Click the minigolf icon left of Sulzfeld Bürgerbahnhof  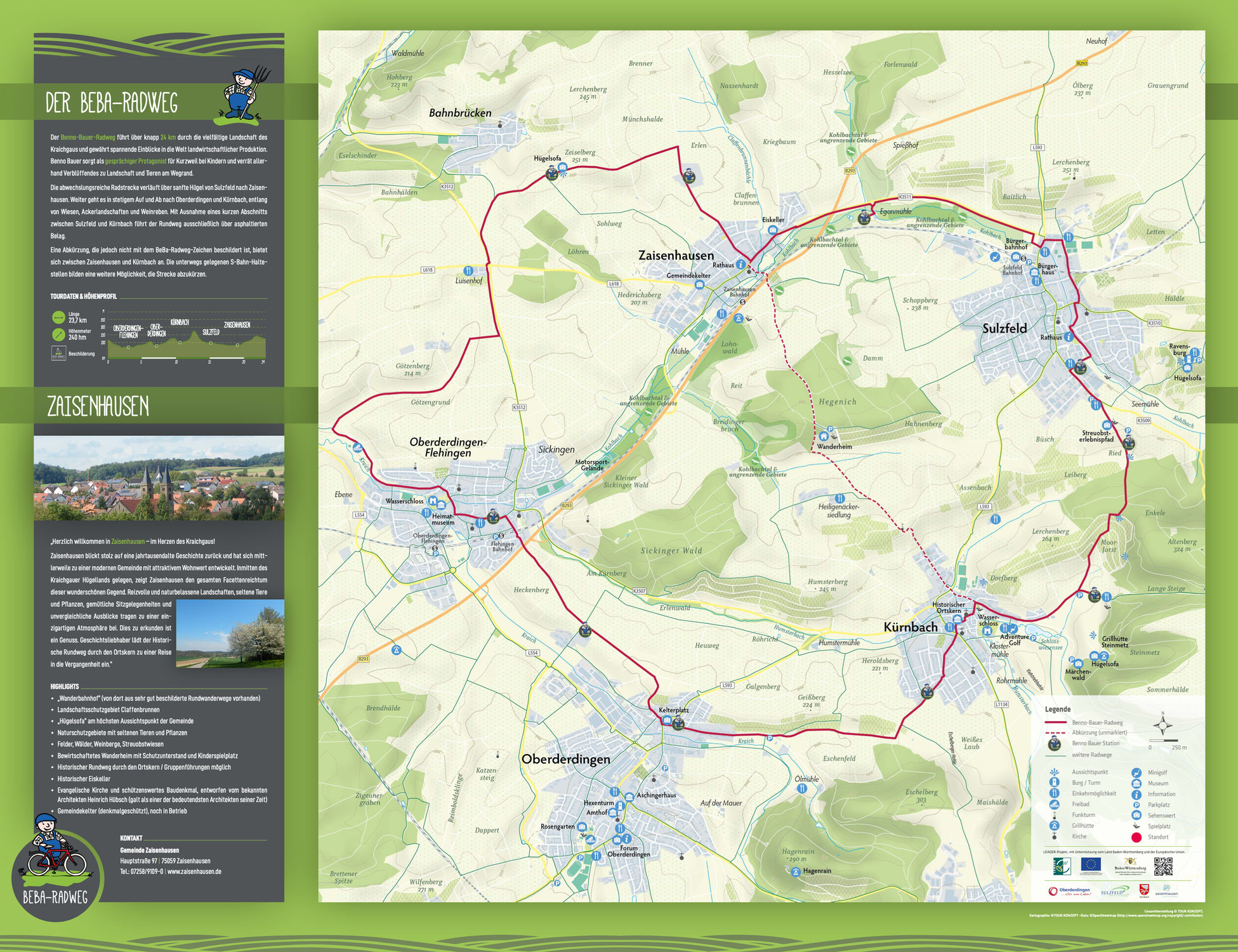click(x=994, y=257)
